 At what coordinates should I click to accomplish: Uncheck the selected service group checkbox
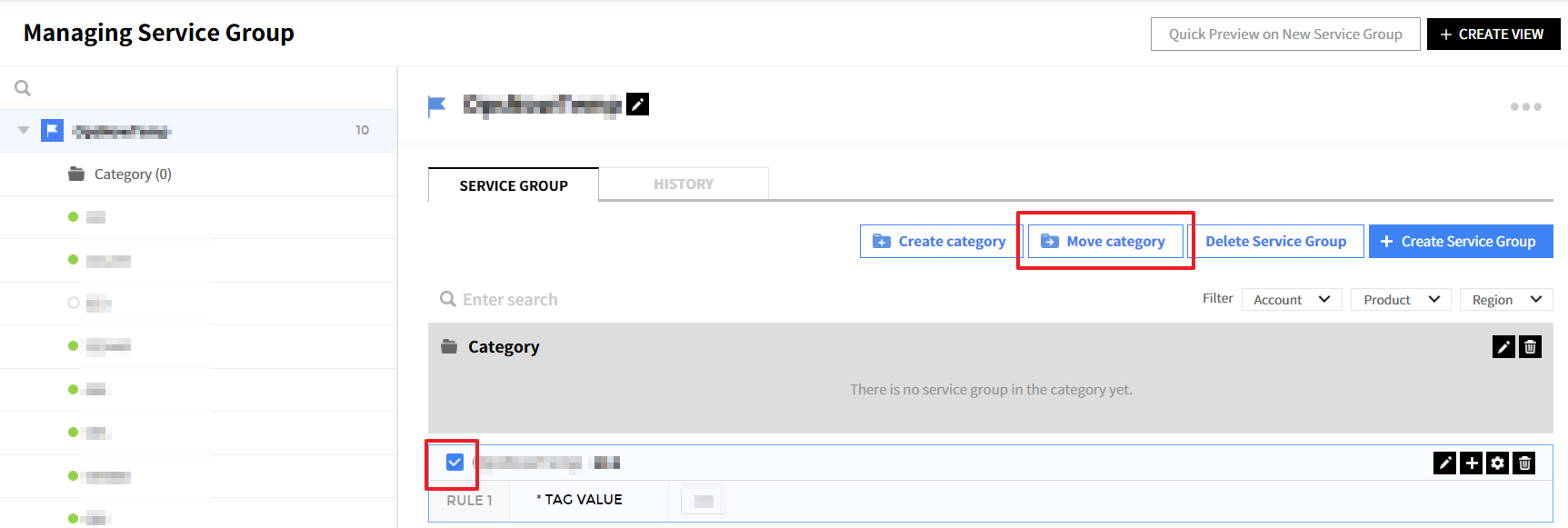coord(455,463)
